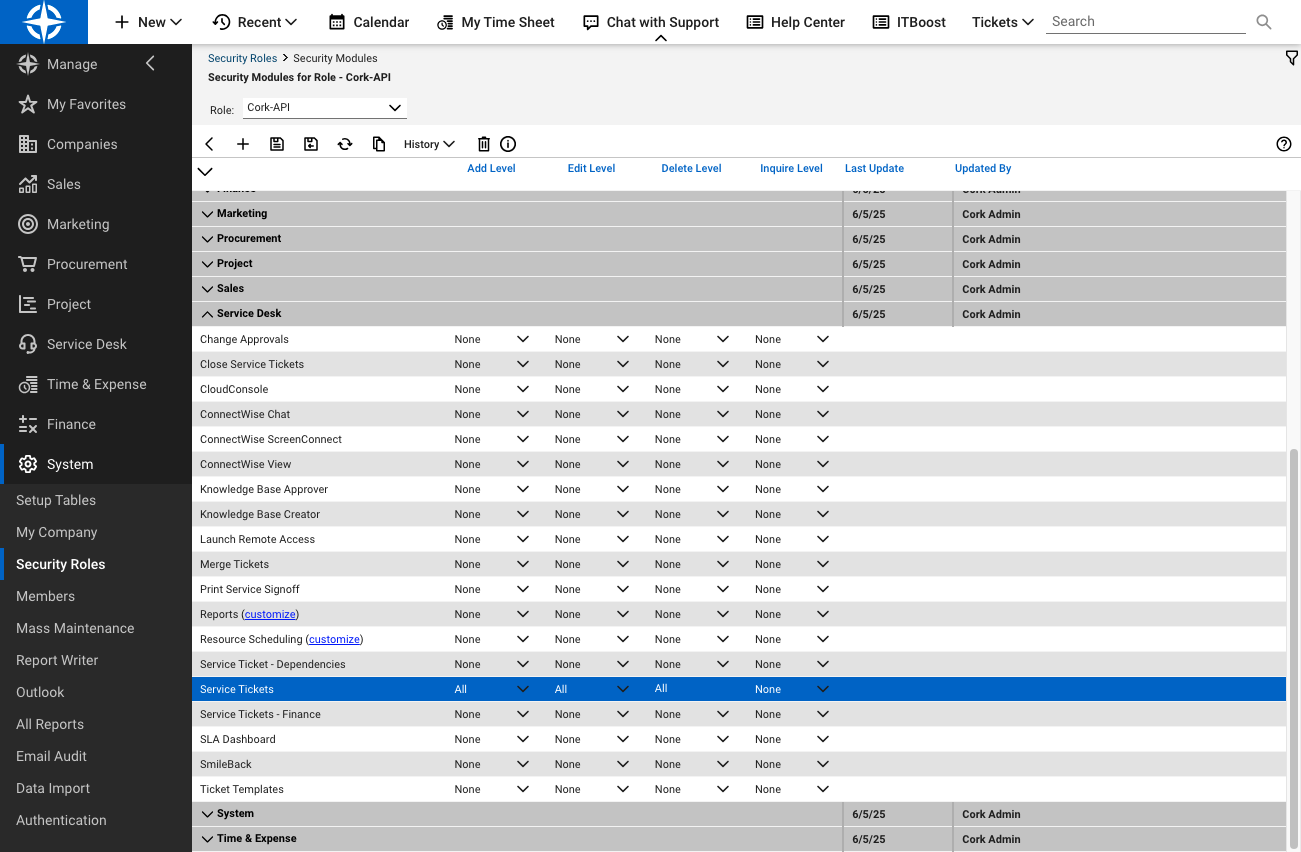Viewport: 1301px width, 852px height.
Task: Open the Recent menu
Action: (255, 22)
